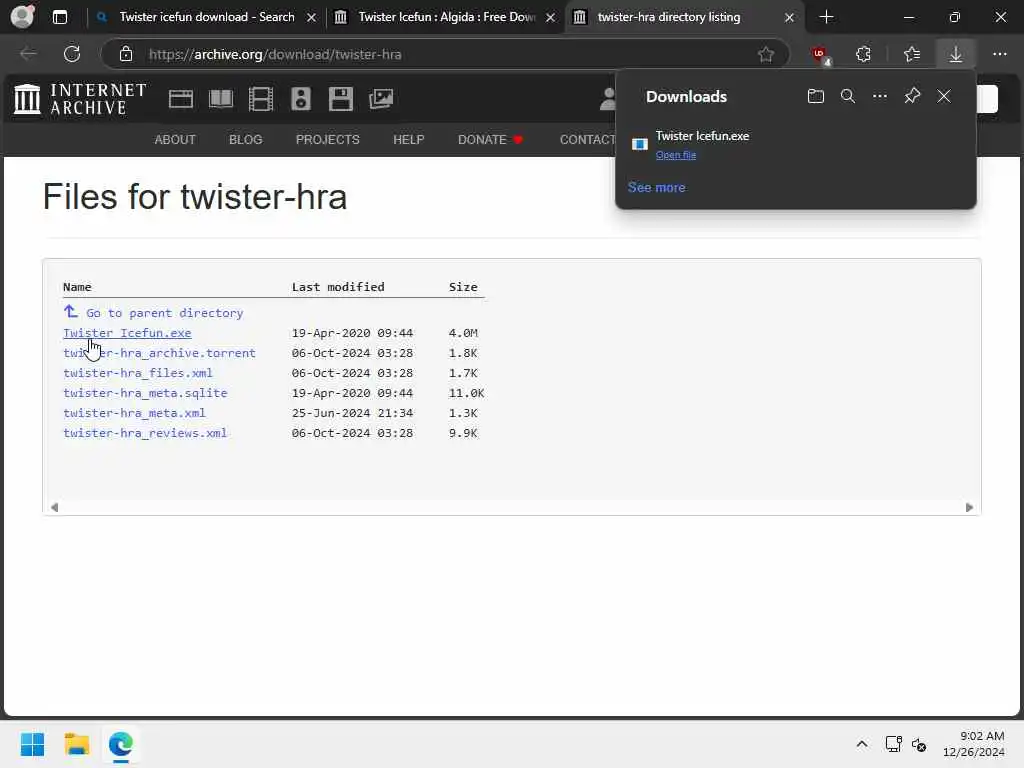Open the downloads folder icon
This screenshot has width=1024, height=768.
816,96
